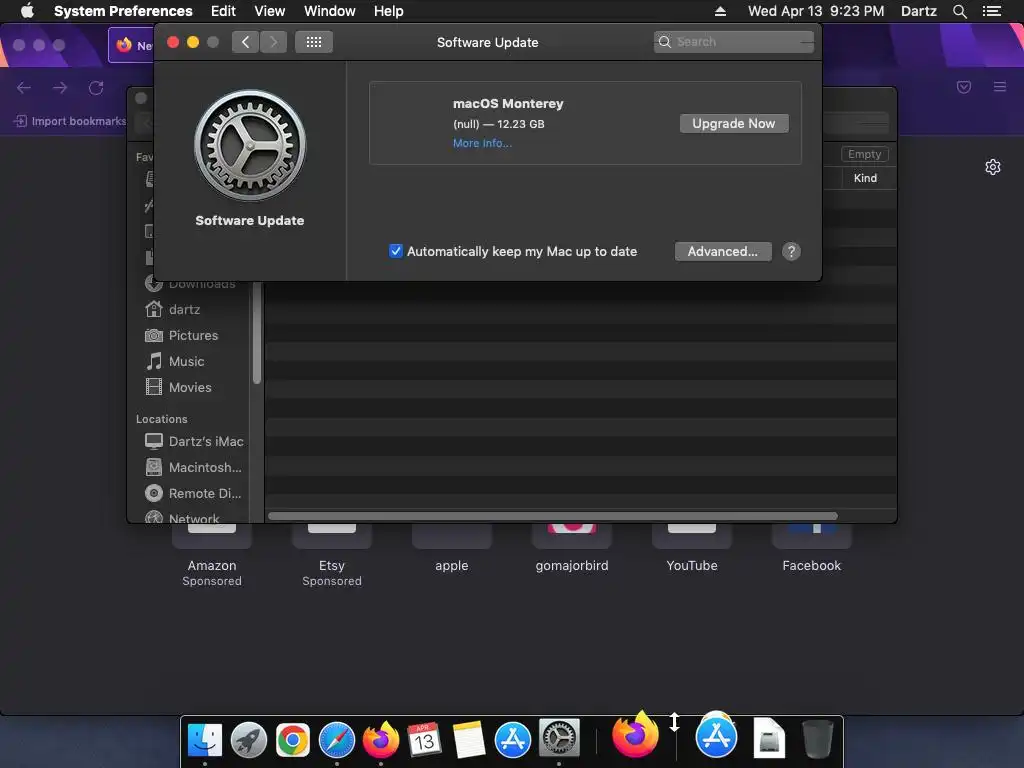This screenshot has width=1024, height=768.
Task: Sort by Kind column in Finder
Action: 865,178
